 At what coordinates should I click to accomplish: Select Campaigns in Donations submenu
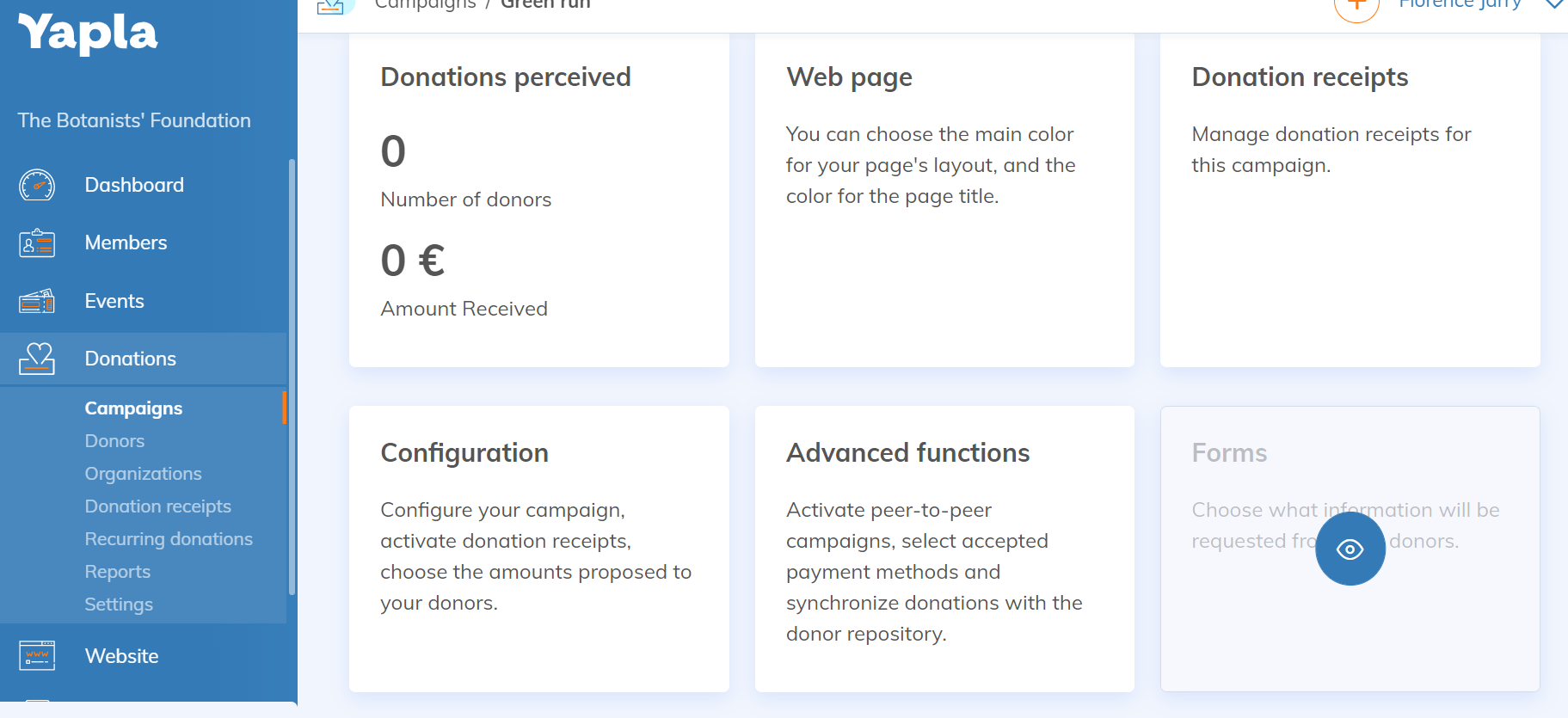coord(133,408)
